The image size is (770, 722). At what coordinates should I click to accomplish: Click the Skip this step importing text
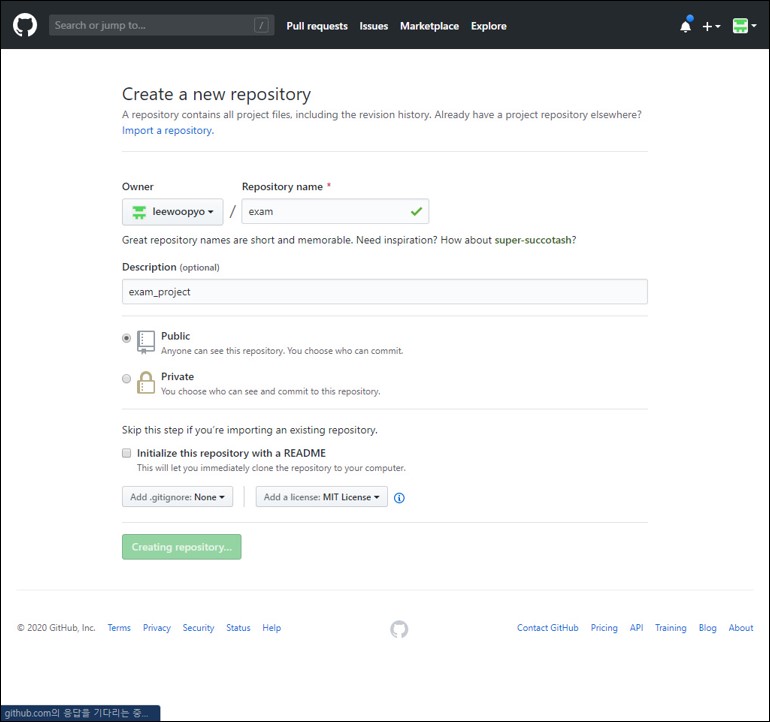[249, 430]
